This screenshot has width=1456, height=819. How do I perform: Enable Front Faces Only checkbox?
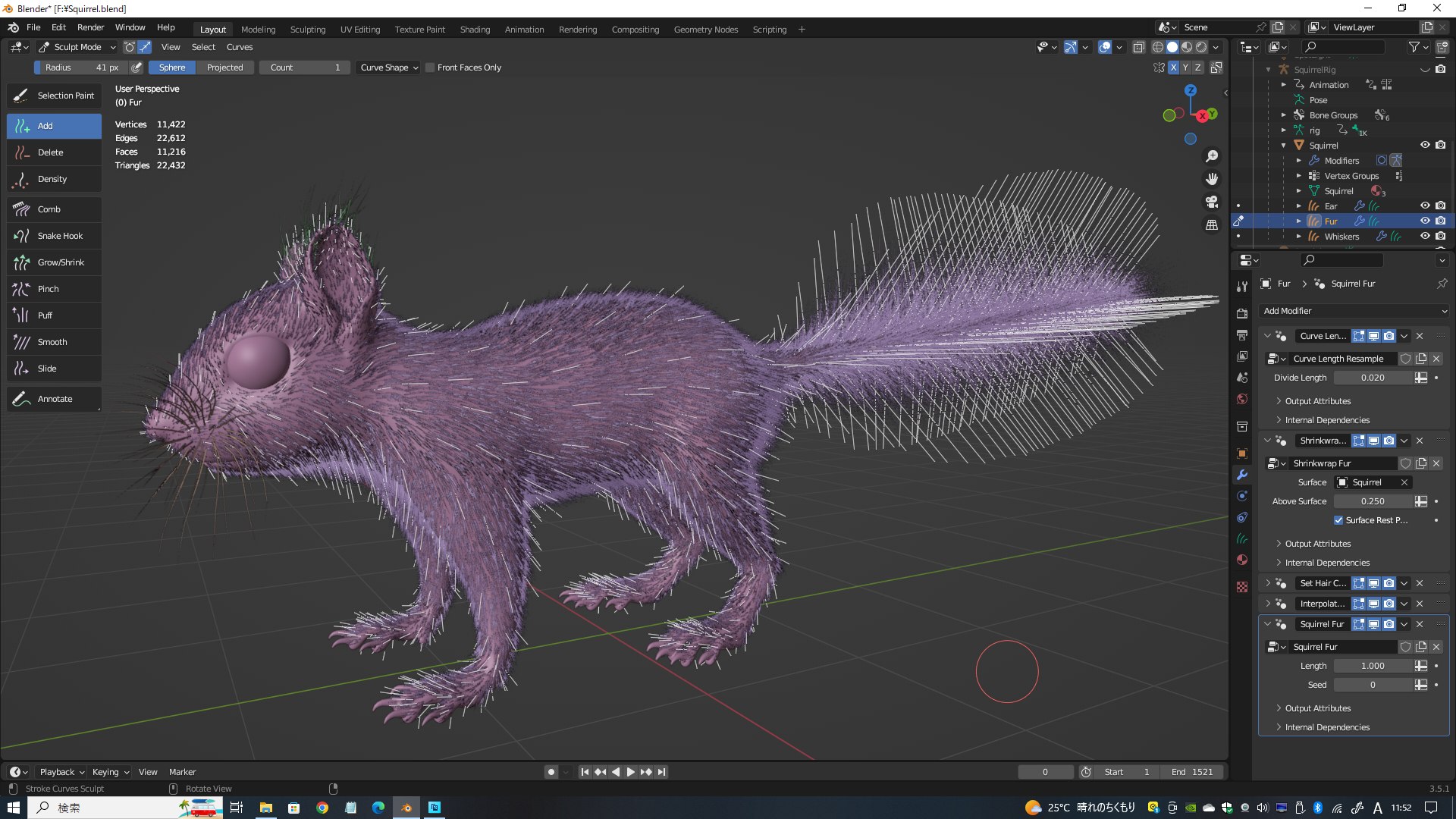tap(430, 67)
